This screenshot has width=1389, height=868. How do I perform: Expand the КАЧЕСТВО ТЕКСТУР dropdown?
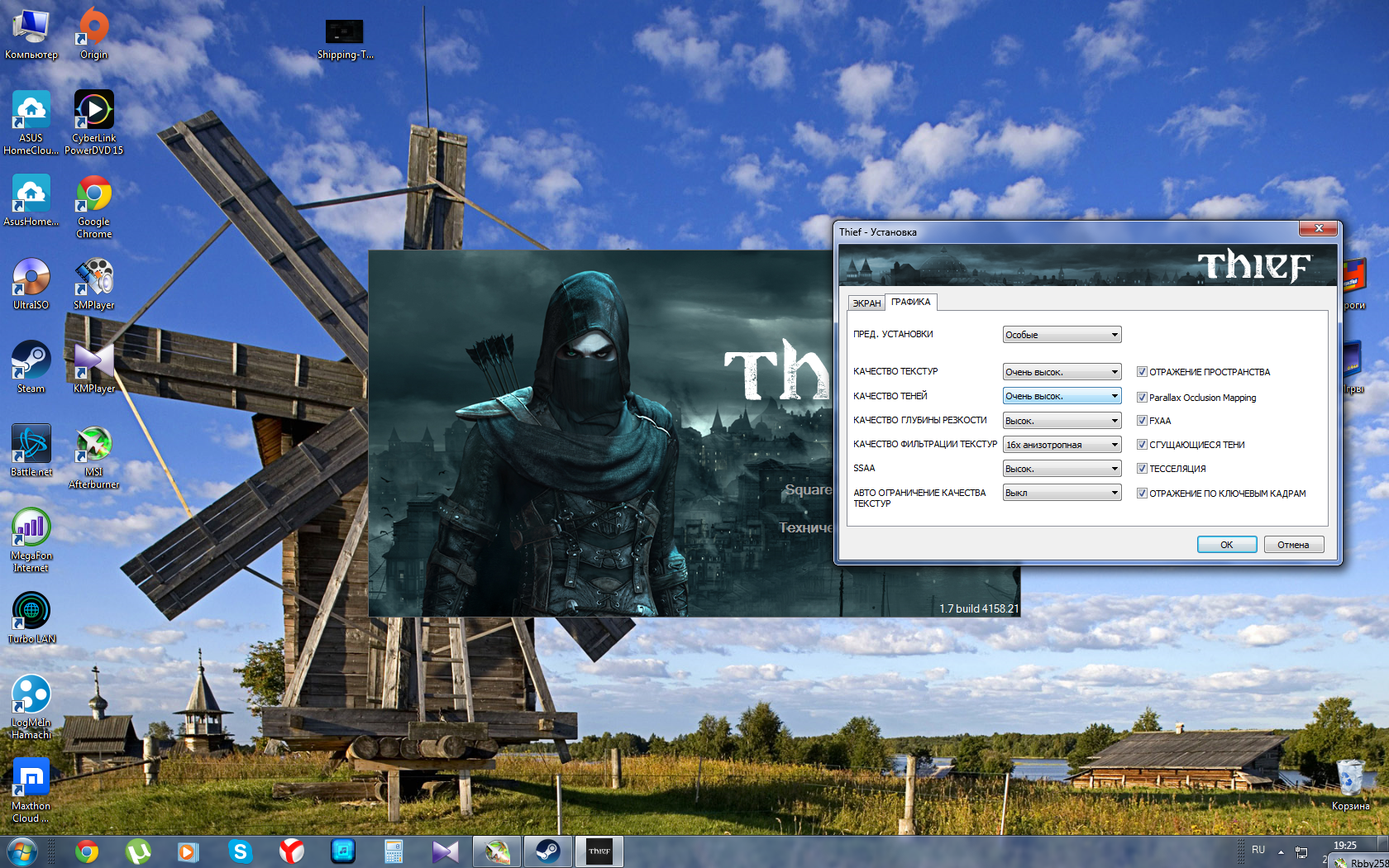click(1062, 372)
